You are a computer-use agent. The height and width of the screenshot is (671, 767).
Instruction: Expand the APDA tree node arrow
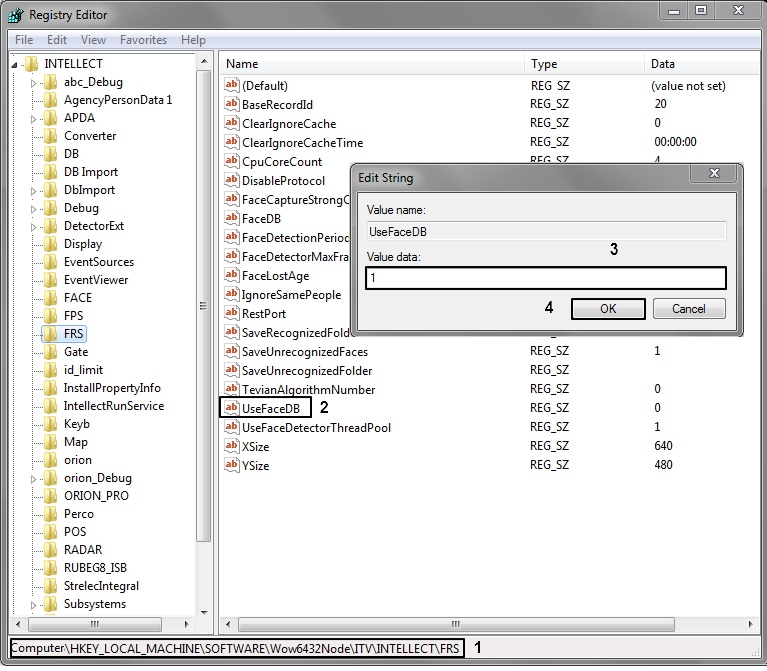click(33, 118)
